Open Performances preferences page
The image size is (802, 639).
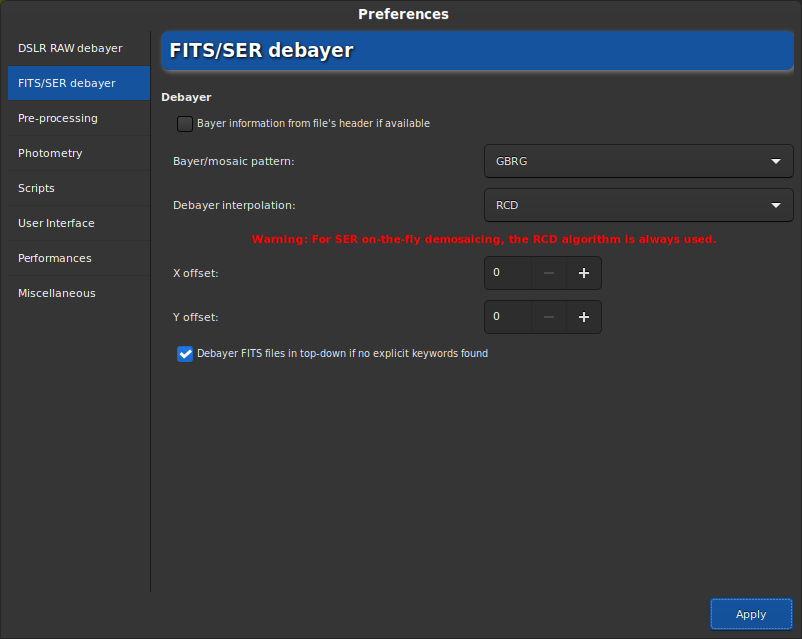(54, 258)
